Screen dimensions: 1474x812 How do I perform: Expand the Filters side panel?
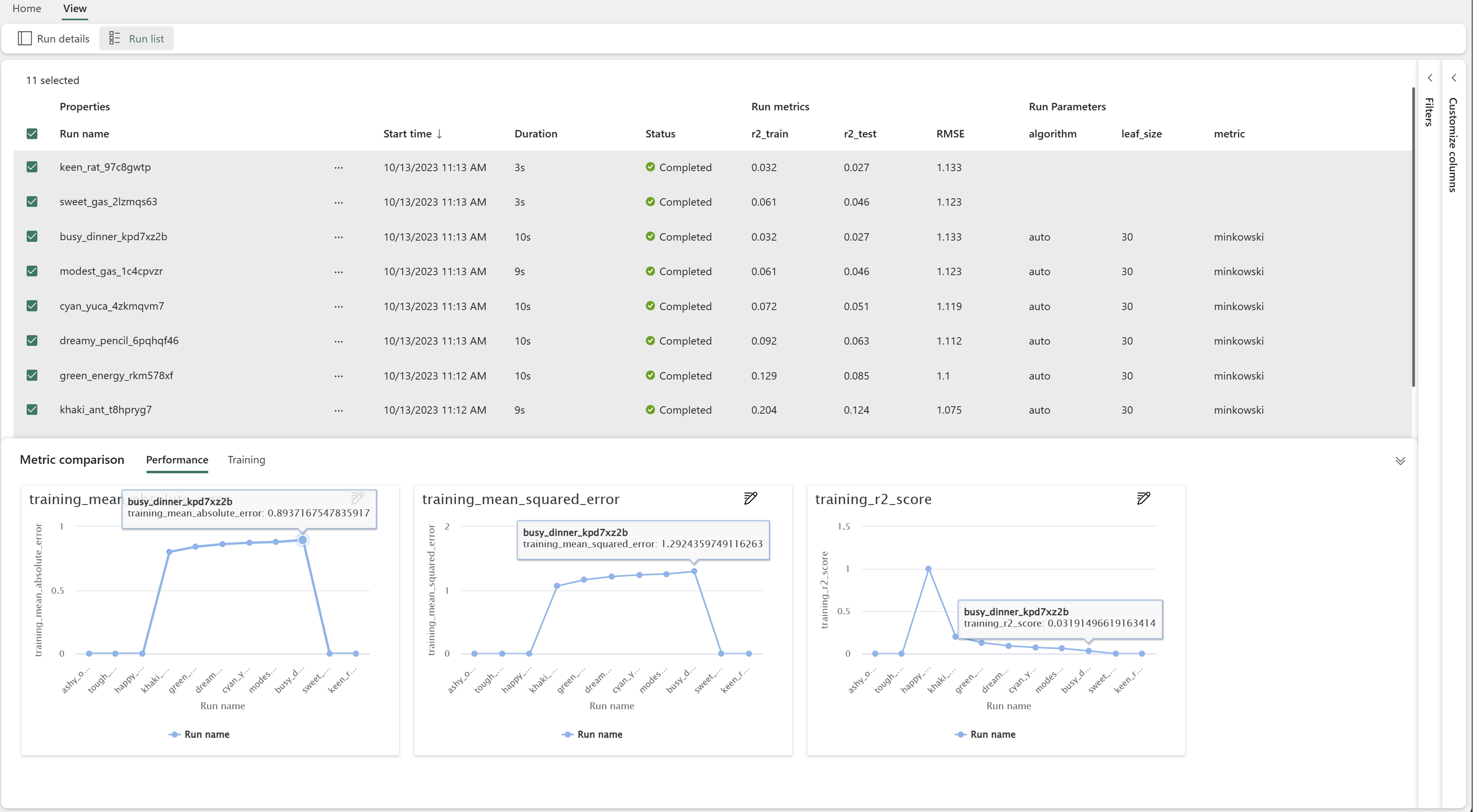(1429, 78)
